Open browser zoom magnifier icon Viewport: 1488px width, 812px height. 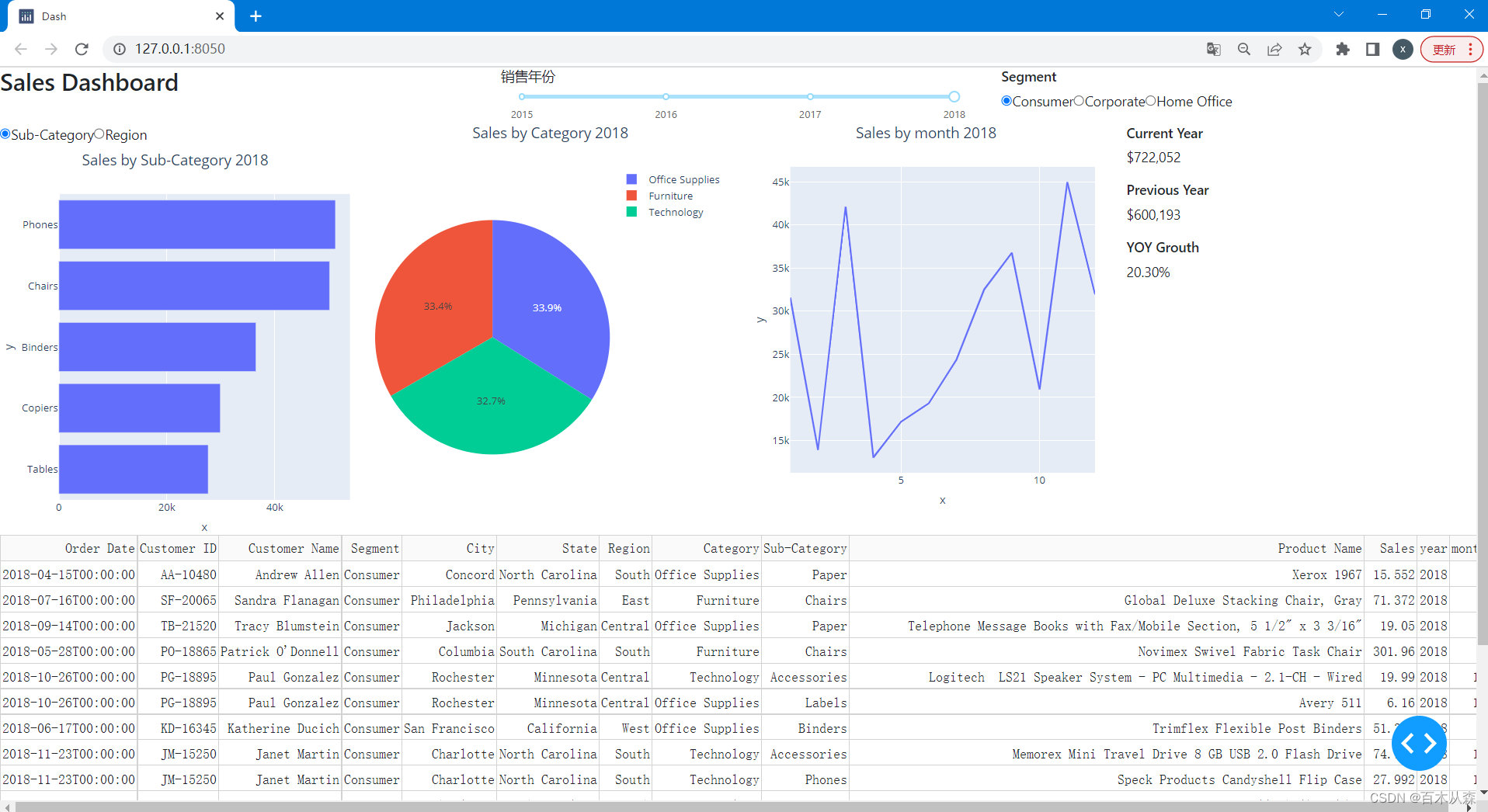[1244, 49]
